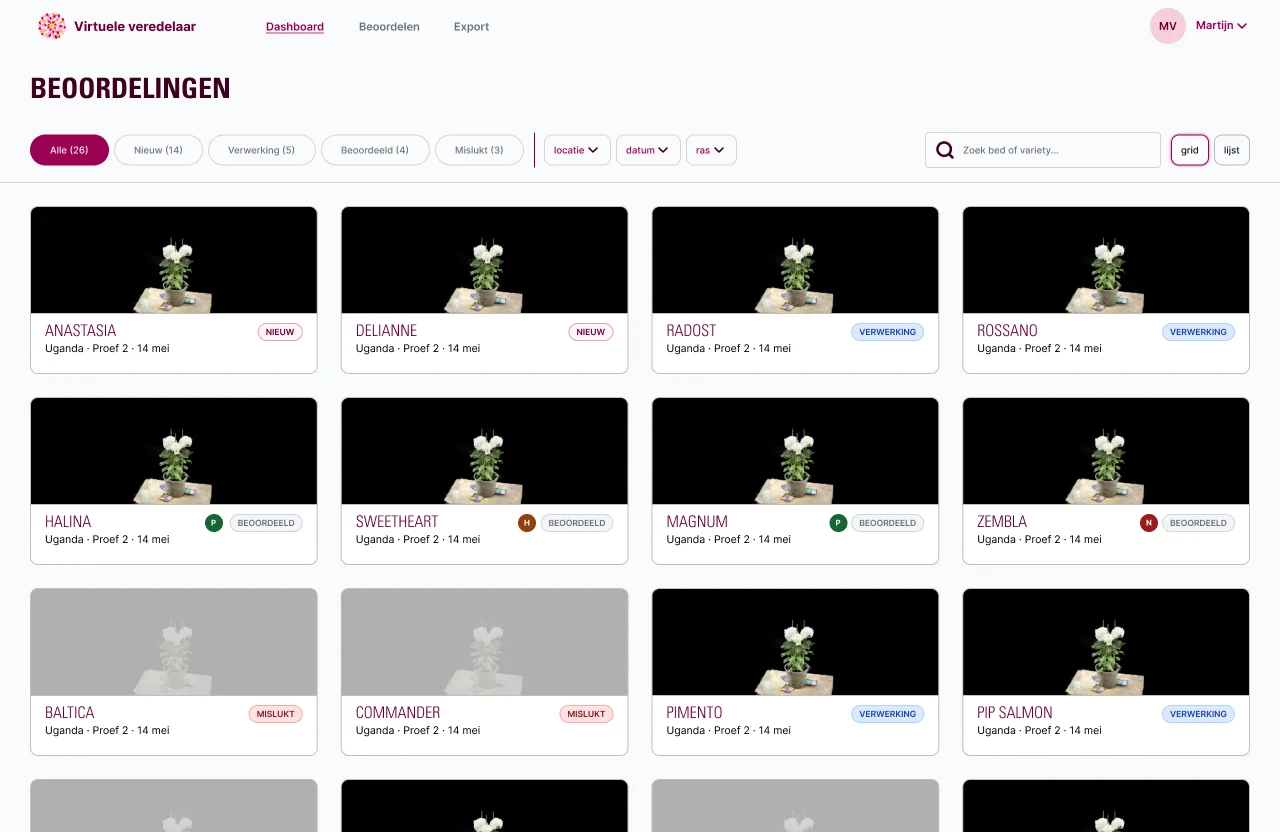The width and height of the screenshot is (1280, 832).
Task: Click the search magnifier icon
Action: point(944,150)
